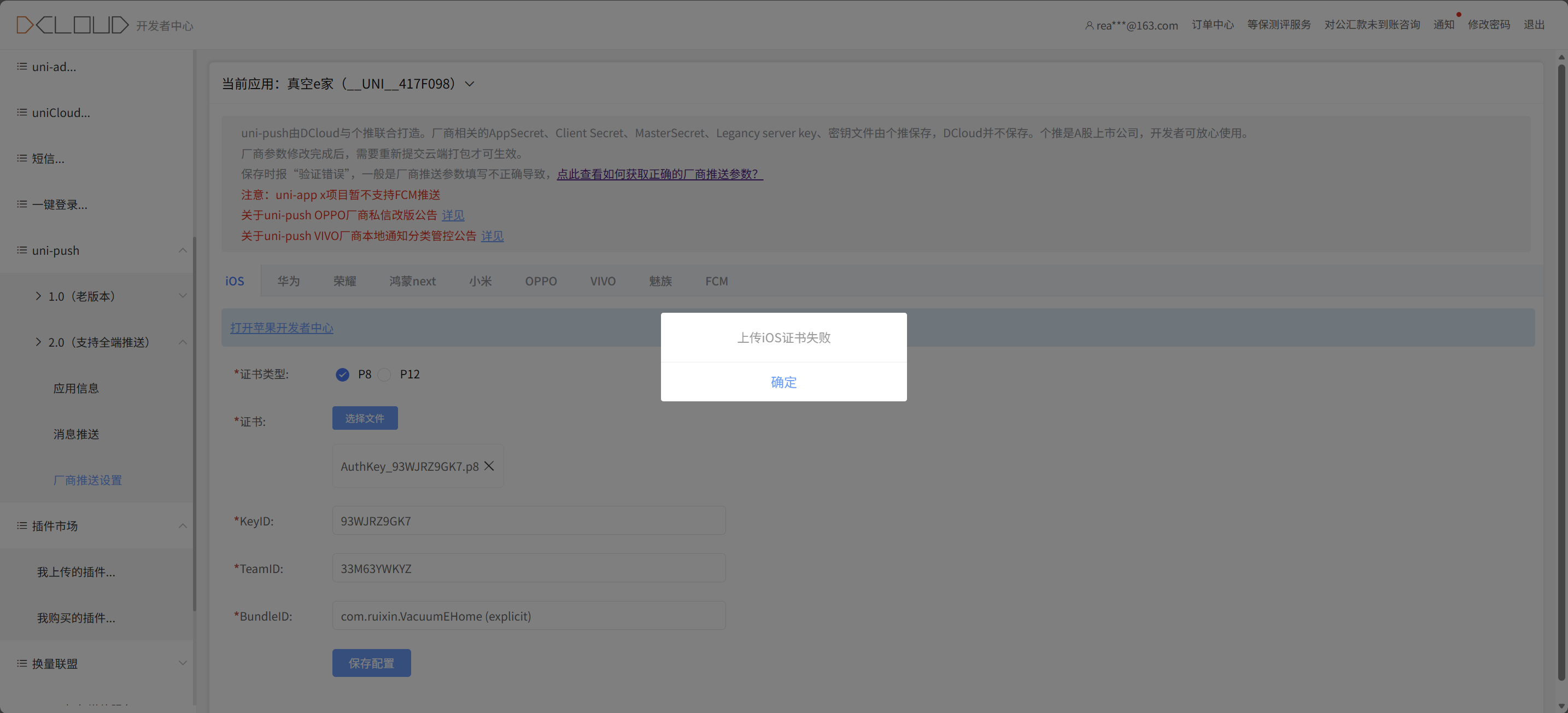Click the DCloud logo in header
The height and width of the screenshot is (713, 1568).
point(72,25)
